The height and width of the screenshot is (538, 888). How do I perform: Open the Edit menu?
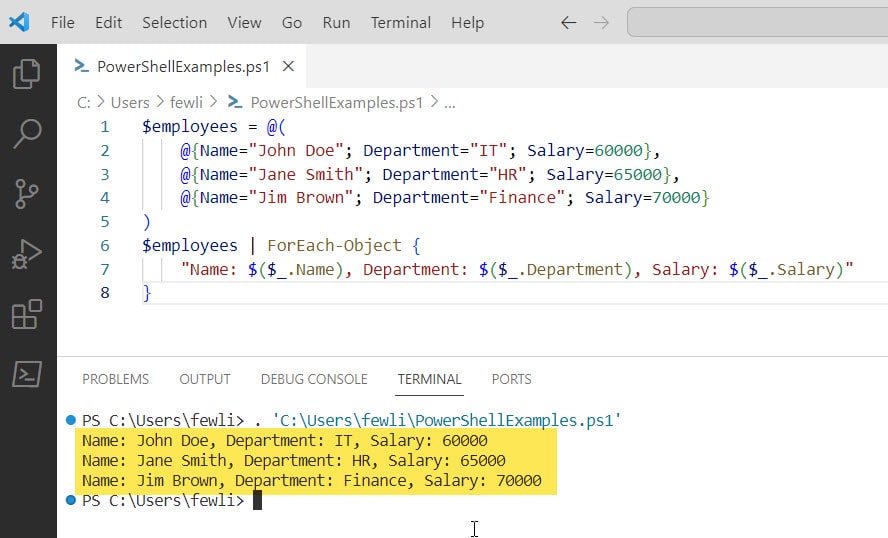click(x=108, y=23)
